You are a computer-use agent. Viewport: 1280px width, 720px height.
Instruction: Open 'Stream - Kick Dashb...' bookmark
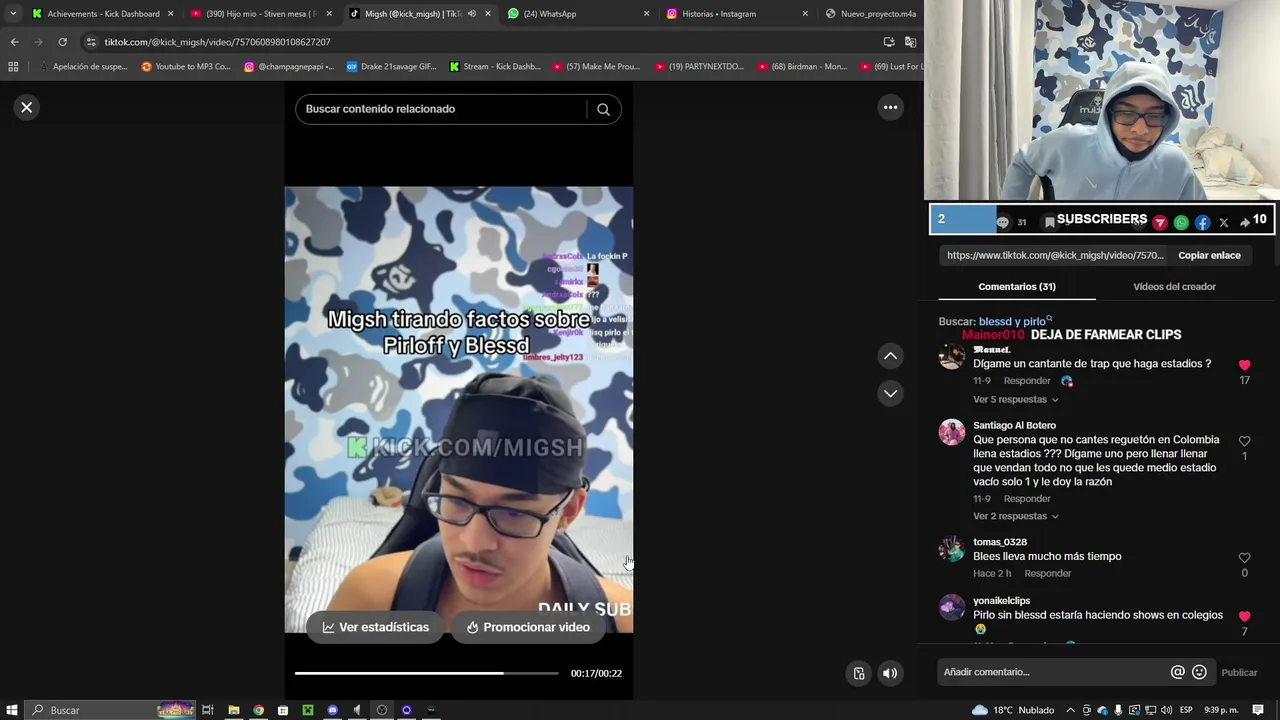[x=495, y=67]
